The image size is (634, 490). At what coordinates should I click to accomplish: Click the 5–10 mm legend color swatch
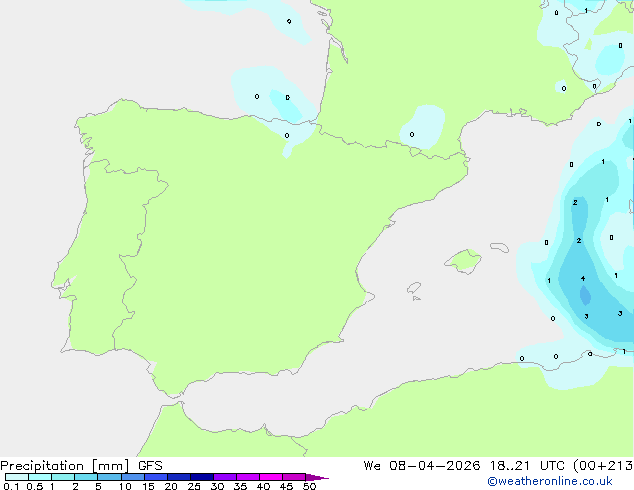click(x=109, y=477)
